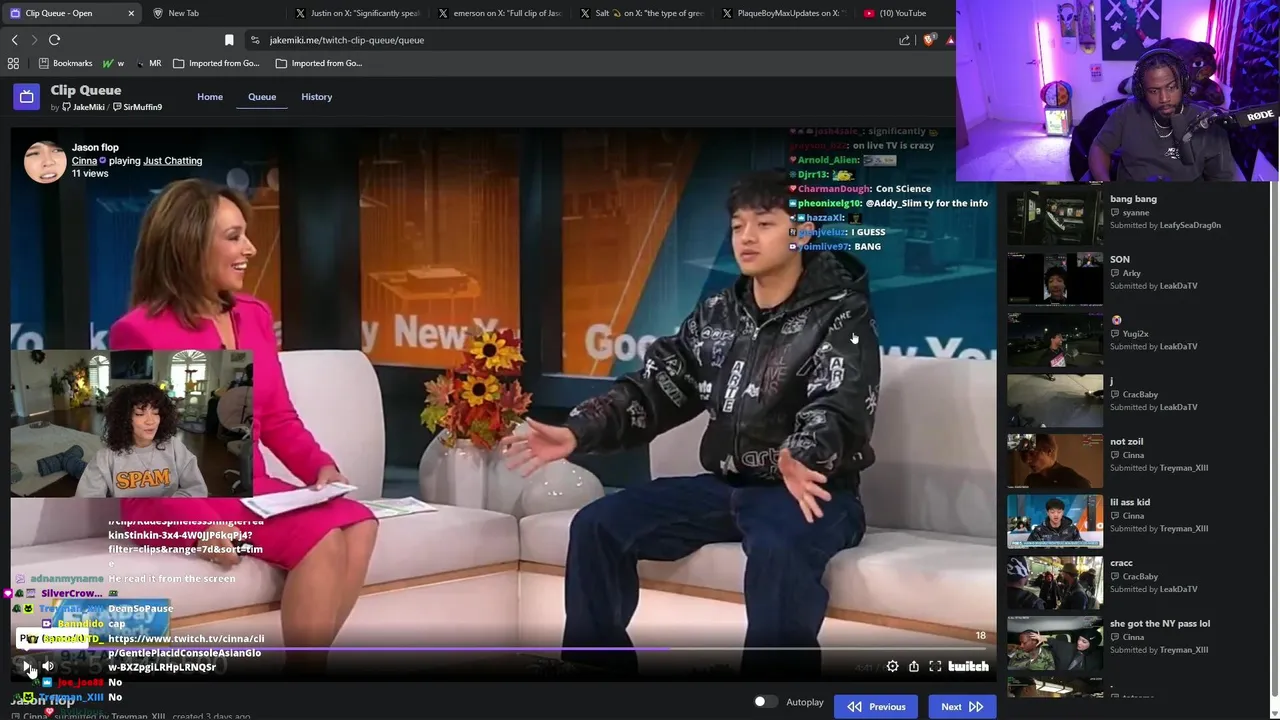
Task: Select the Yugi2x clip thumbnail
Action: pyautogui.click(x=1055, y=338)
